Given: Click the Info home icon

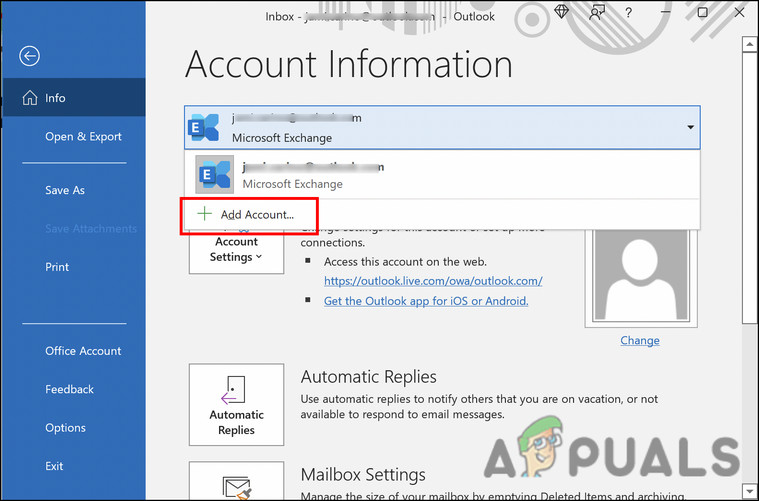Looking at the screenshot, I should coord(30,98).
